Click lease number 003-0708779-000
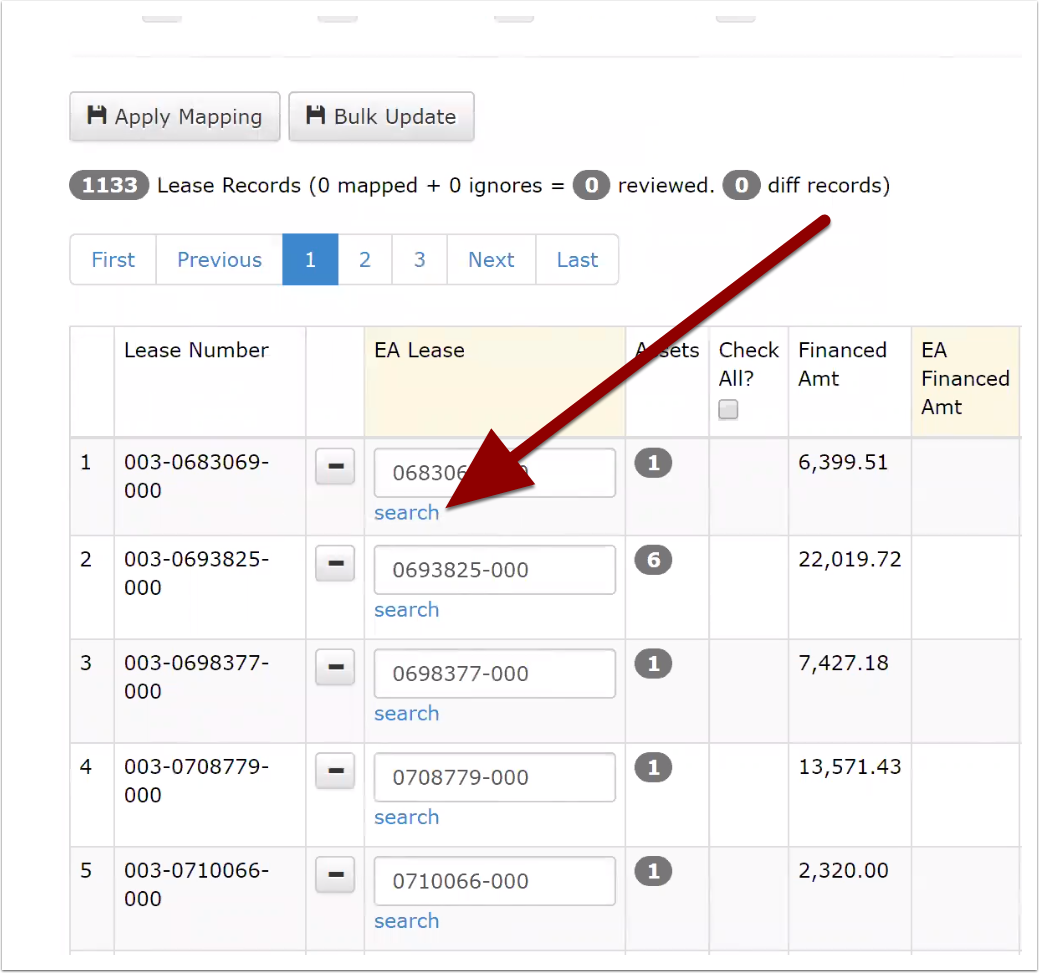This screenshot has width=1039, height=973. tap(196, 780)
